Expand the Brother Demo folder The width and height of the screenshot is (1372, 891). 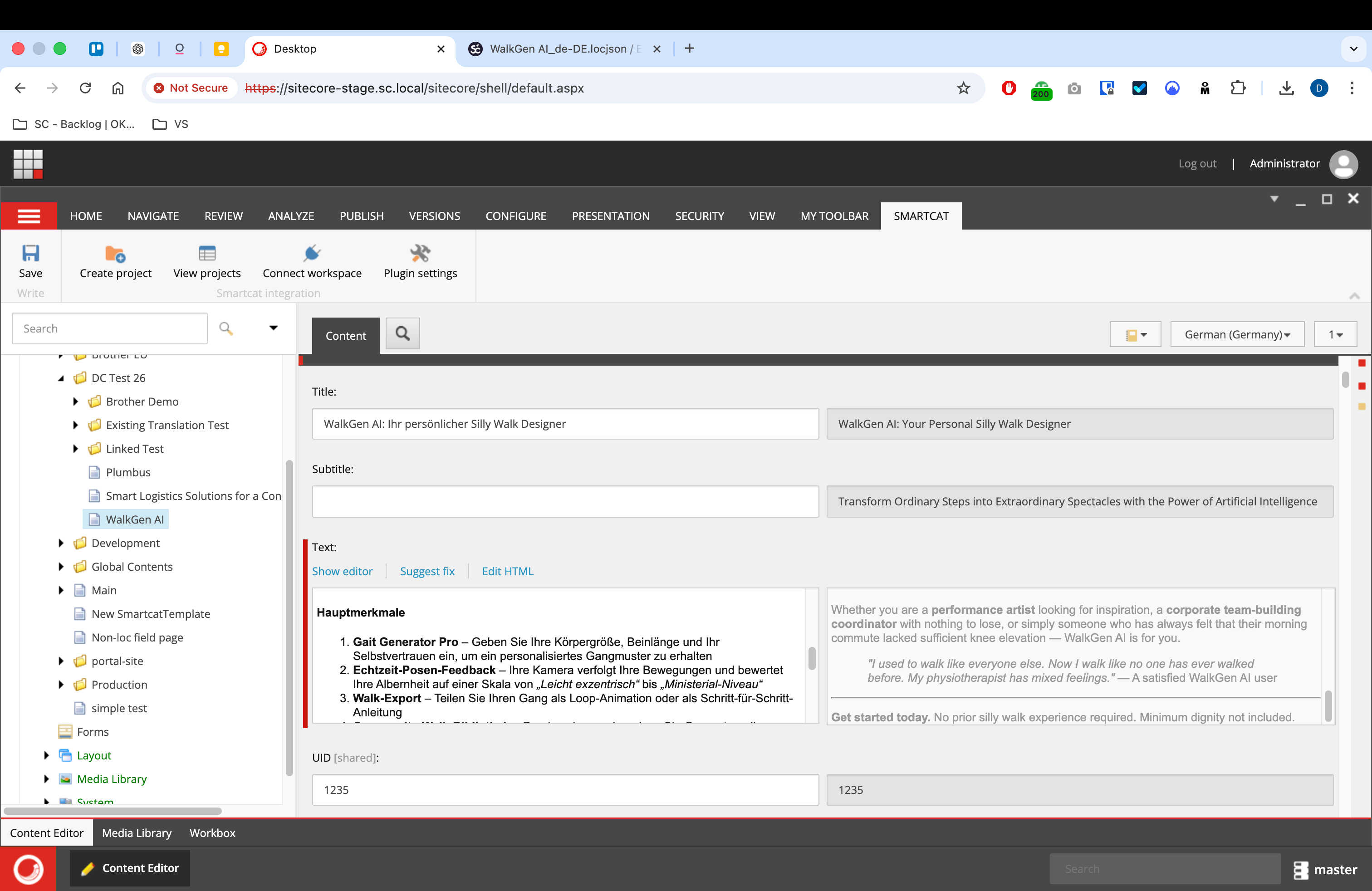[x=75, y=401]
